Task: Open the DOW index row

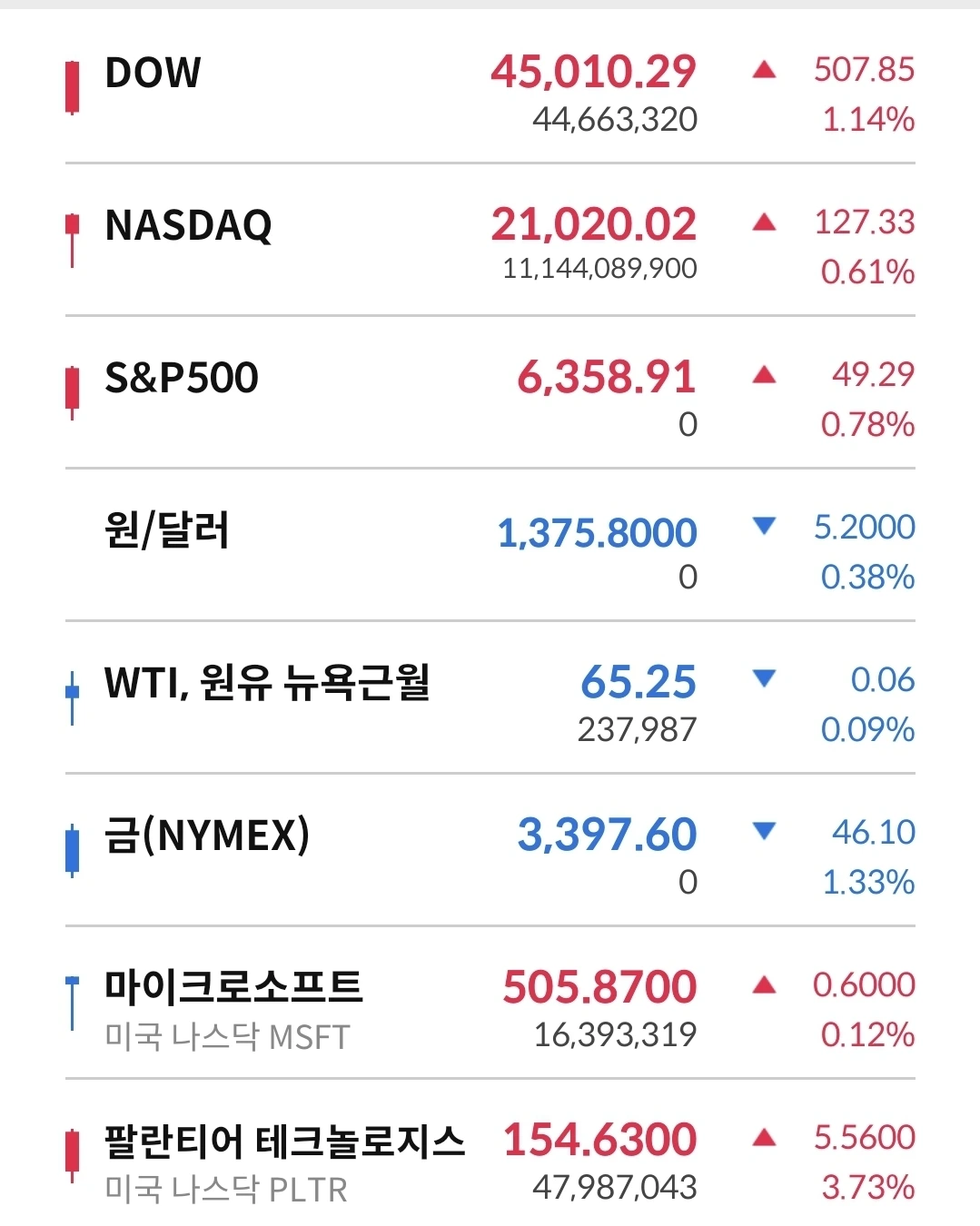Action: pos(490,88)
